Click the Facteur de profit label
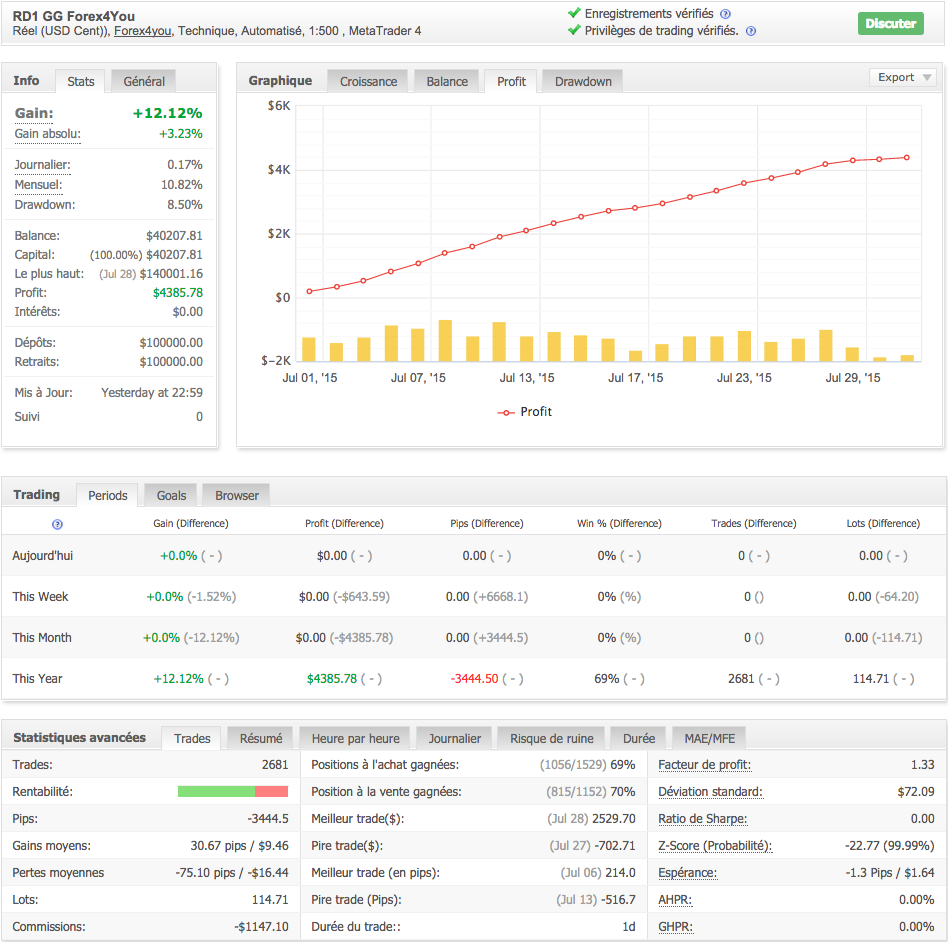The width and height of the screenshot is (948, 942). pyautogui.click(x=704, y=765)
